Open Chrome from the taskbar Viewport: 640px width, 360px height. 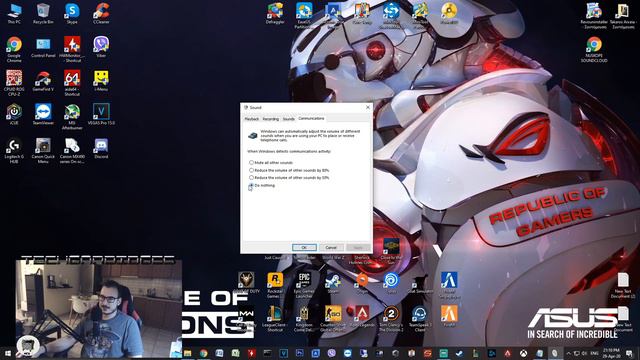pos(203,353)
